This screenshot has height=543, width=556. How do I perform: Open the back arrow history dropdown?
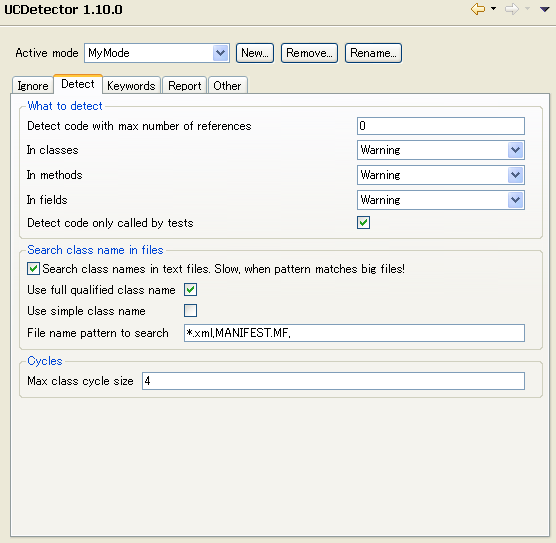coord(493,9)
